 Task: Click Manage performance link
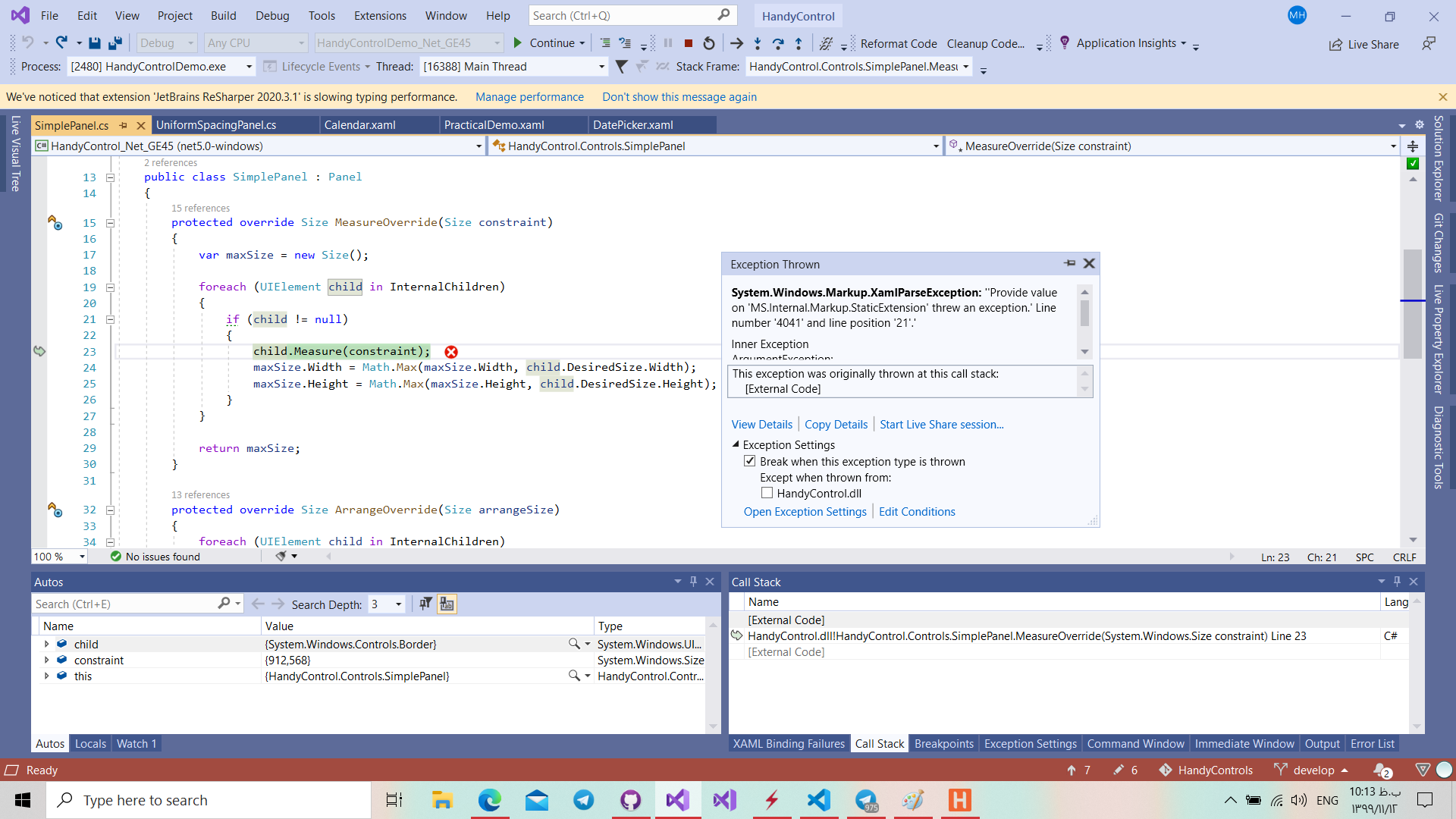click(529, 97)
